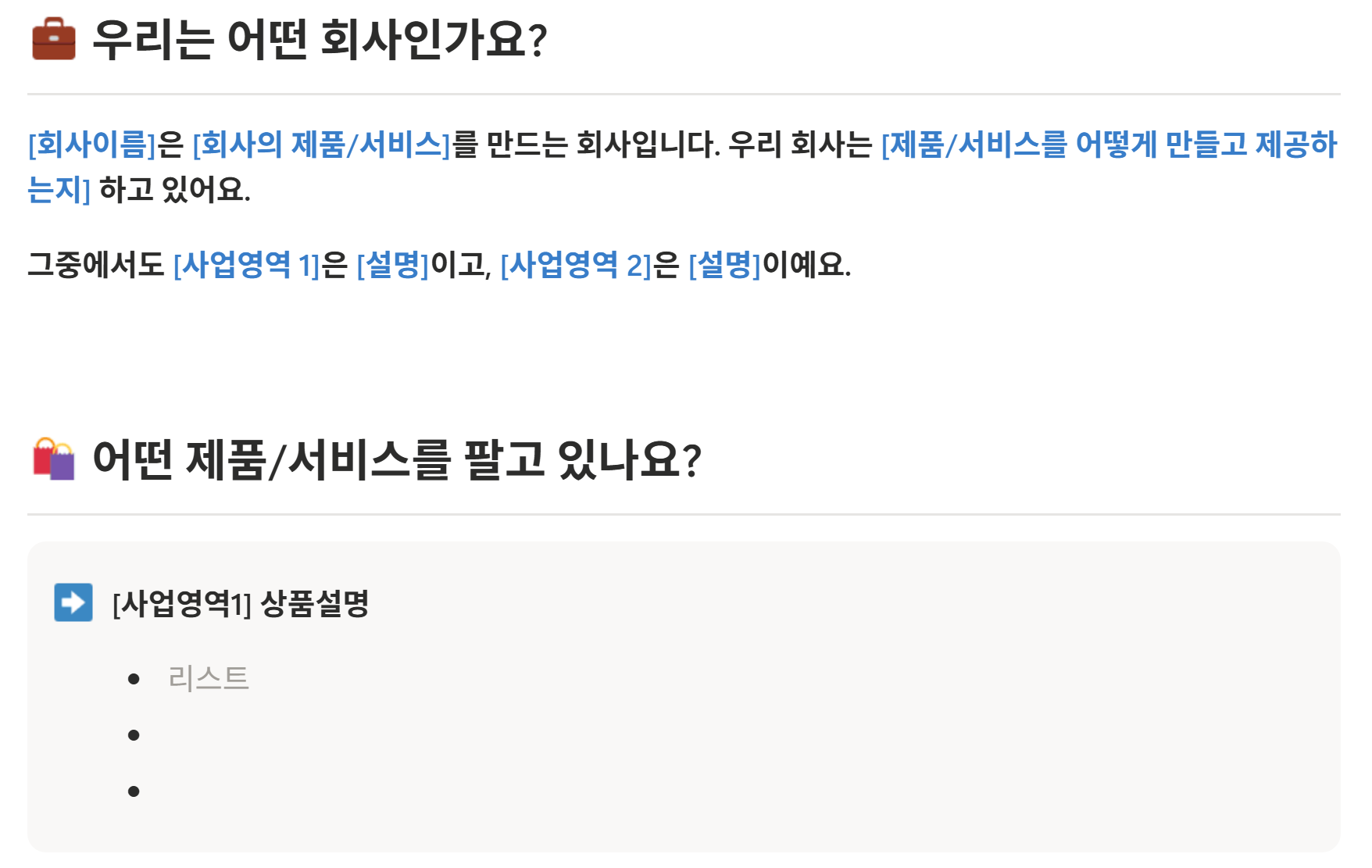Click the first bullet point marker
Screen dimensions: 1372x868
click(x=134, y=679)
